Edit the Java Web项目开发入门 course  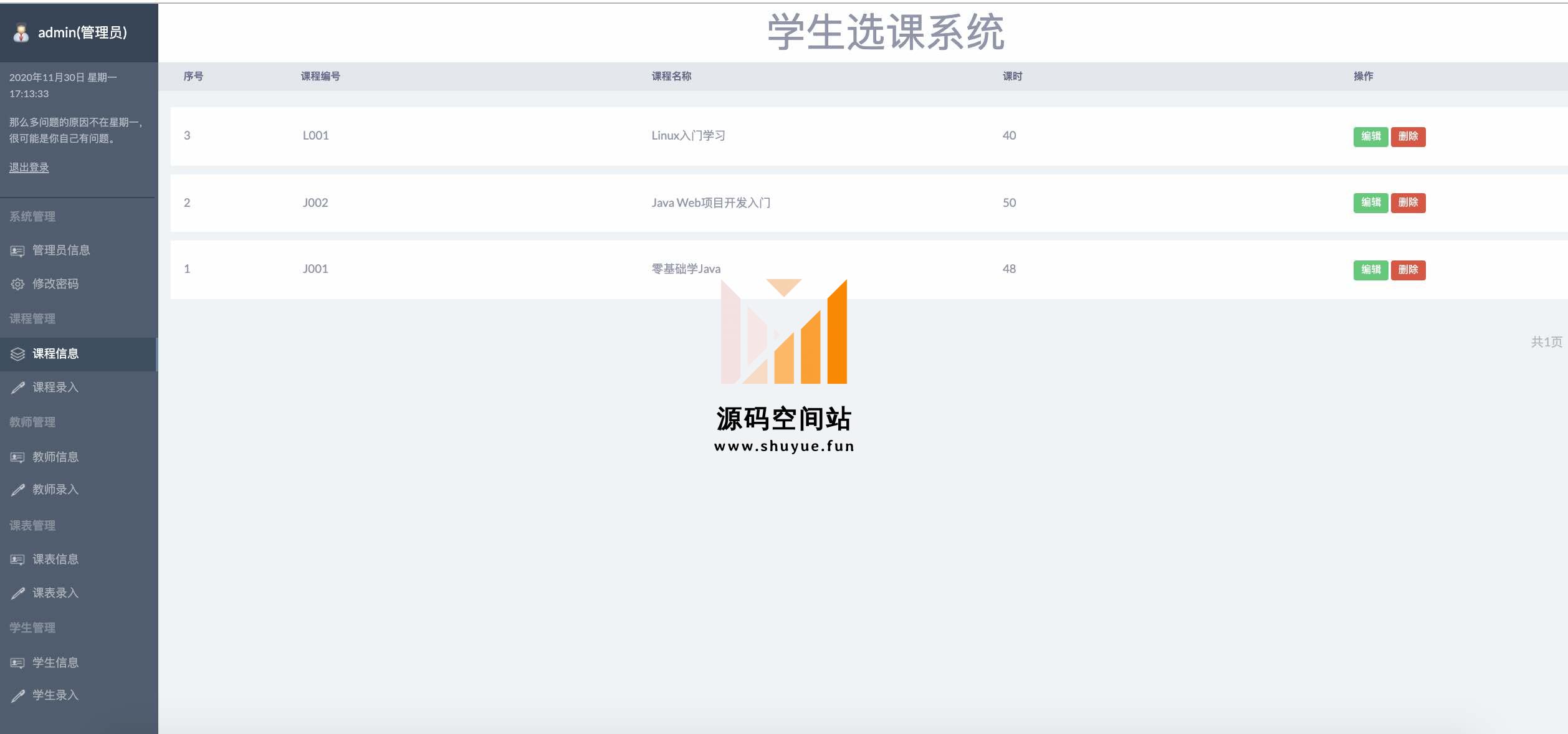1370,203
